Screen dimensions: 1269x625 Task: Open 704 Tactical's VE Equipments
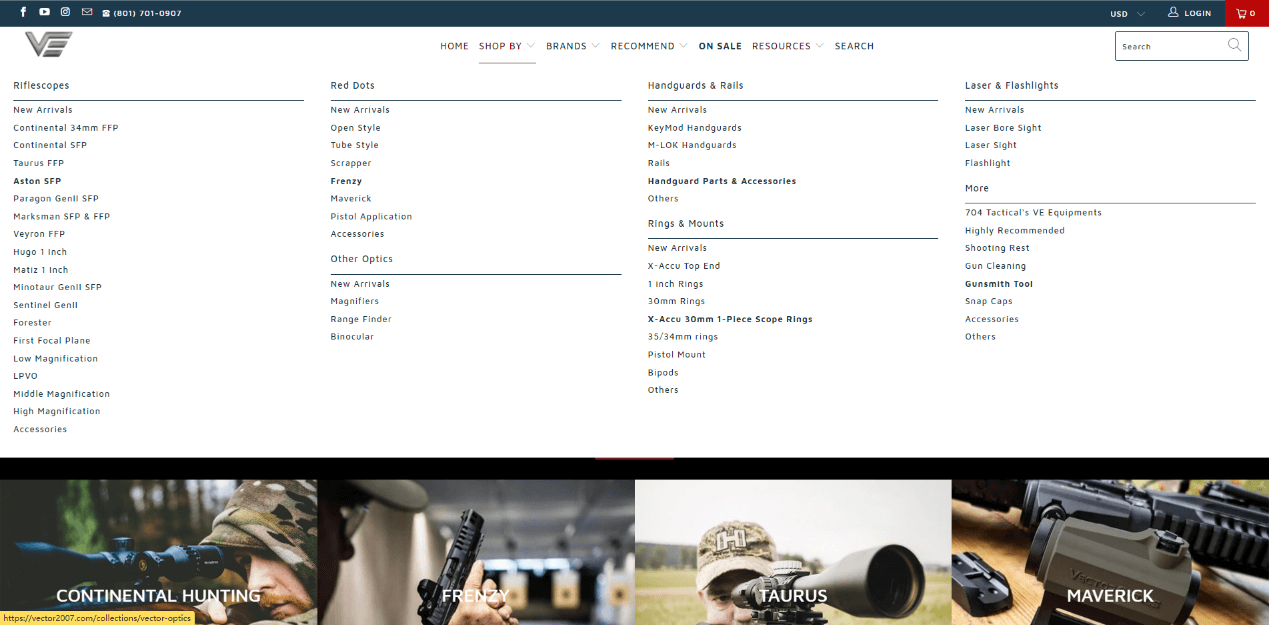(1033, 212)
